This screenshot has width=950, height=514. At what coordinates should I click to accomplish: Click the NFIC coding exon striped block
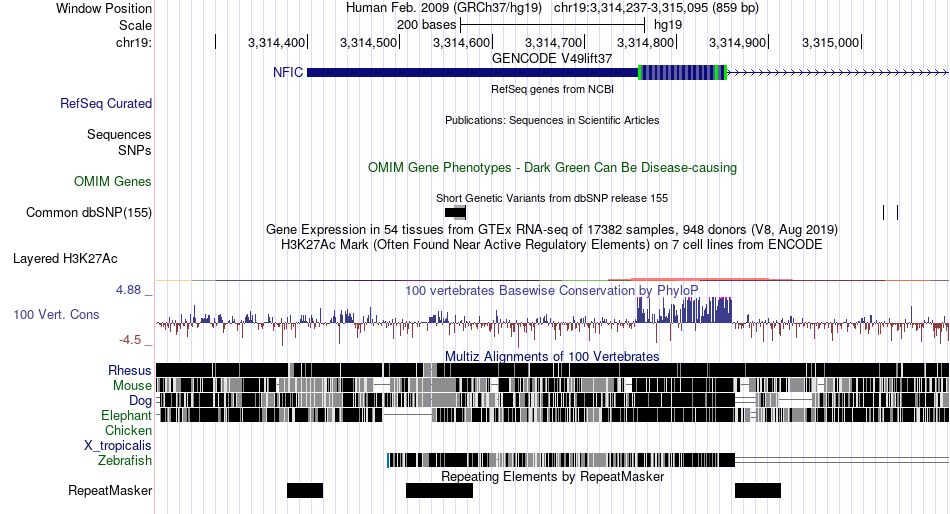(682, 73)
